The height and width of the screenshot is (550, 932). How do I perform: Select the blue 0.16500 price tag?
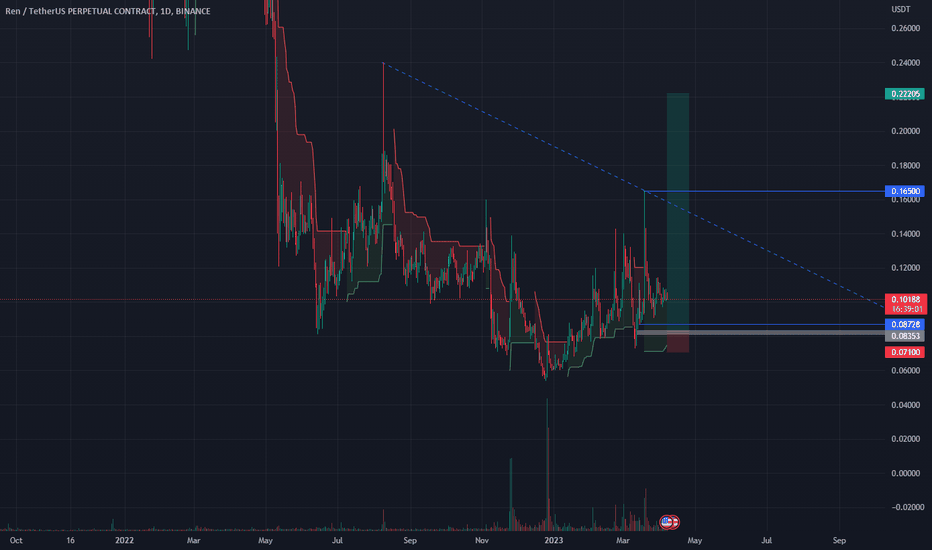tap(905, 191)
